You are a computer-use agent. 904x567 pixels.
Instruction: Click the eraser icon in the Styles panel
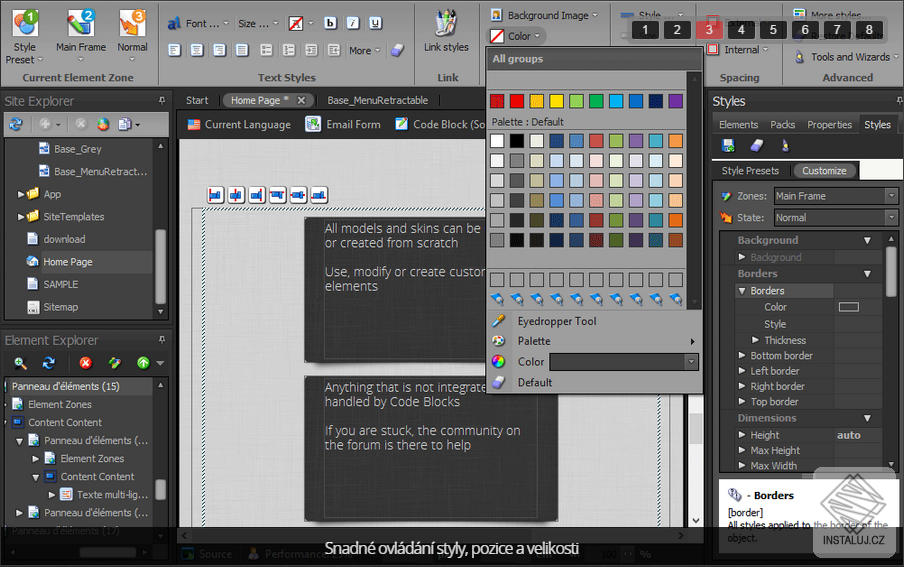[757, 145]
